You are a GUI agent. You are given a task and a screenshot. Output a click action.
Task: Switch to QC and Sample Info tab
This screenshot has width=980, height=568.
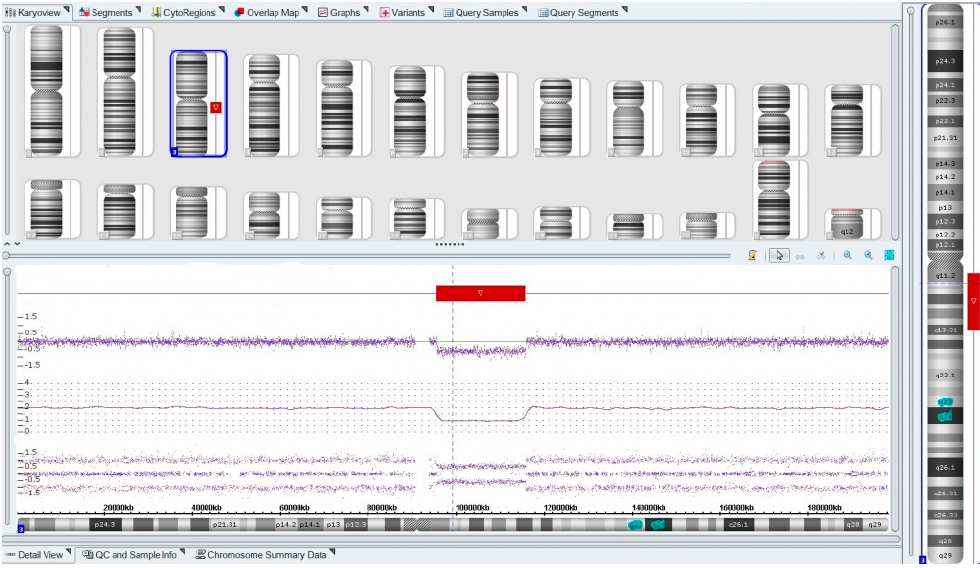tap(130, 554)
